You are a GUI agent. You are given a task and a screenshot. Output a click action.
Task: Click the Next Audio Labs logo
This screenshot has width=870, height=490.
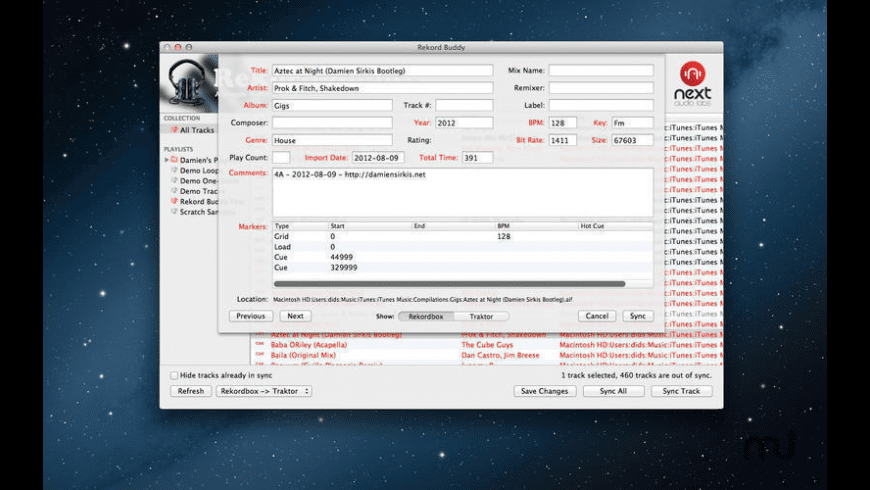click(692, 82)
